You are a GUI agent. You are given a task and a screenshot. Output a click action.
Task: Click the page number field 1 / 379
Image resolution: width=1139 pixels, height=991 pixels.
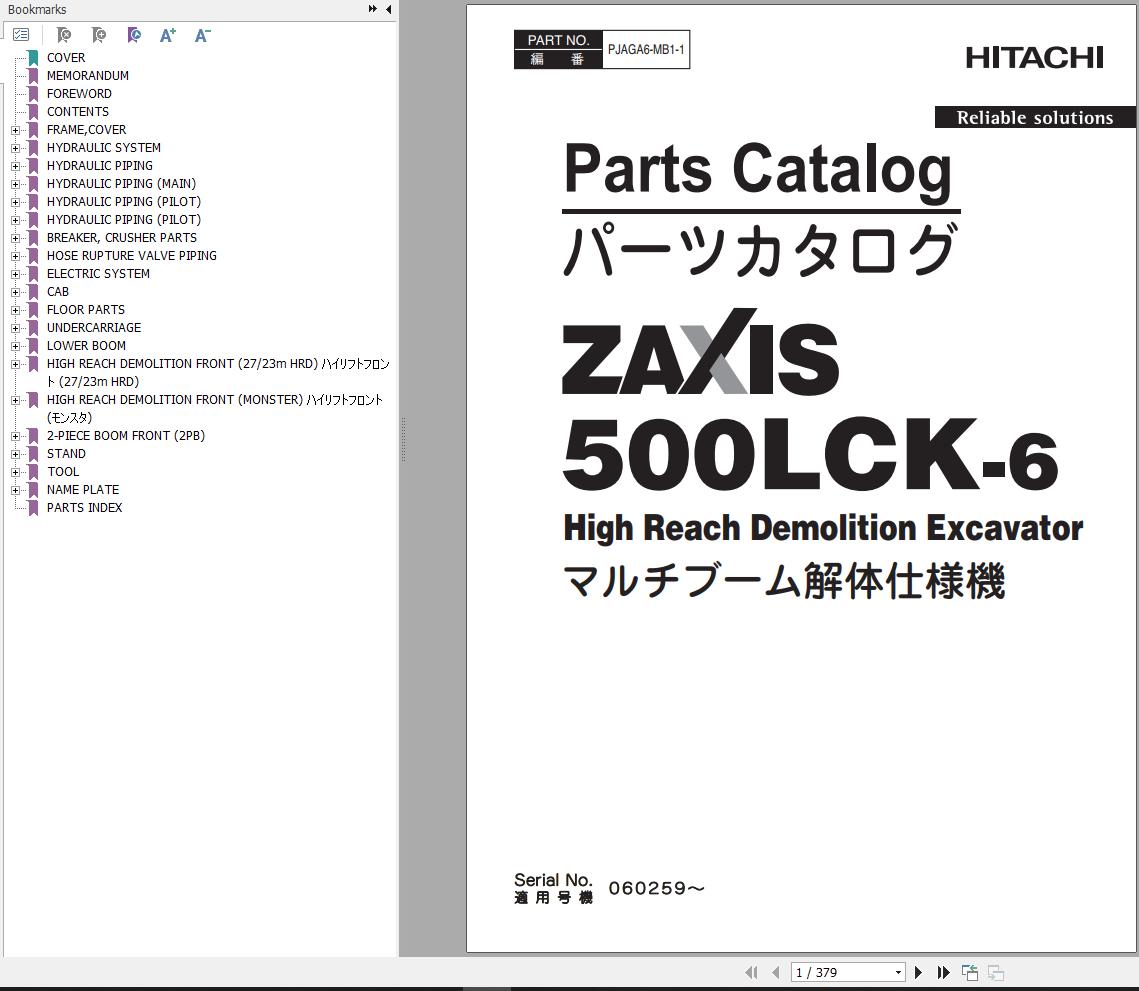(842, 972)
